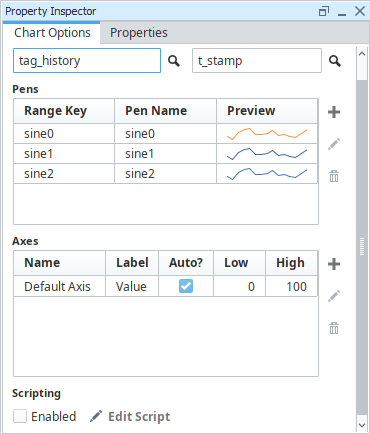Screen dimensions: 370x434
Task: Open Edit Script
Action: tap(130, 416)
